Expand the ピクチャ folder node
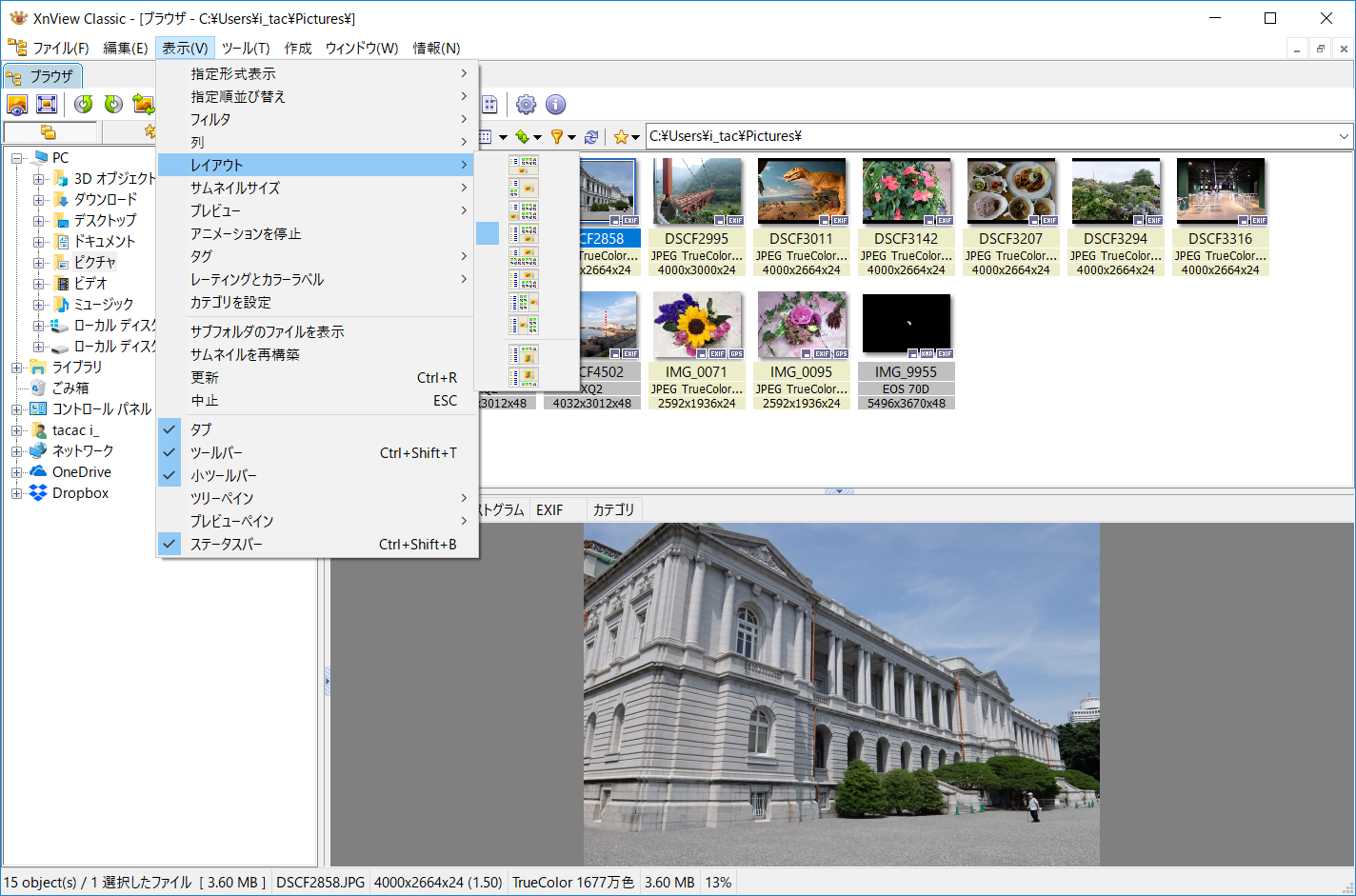Screen dimensions: 1356x896 (x=38, y=263)
